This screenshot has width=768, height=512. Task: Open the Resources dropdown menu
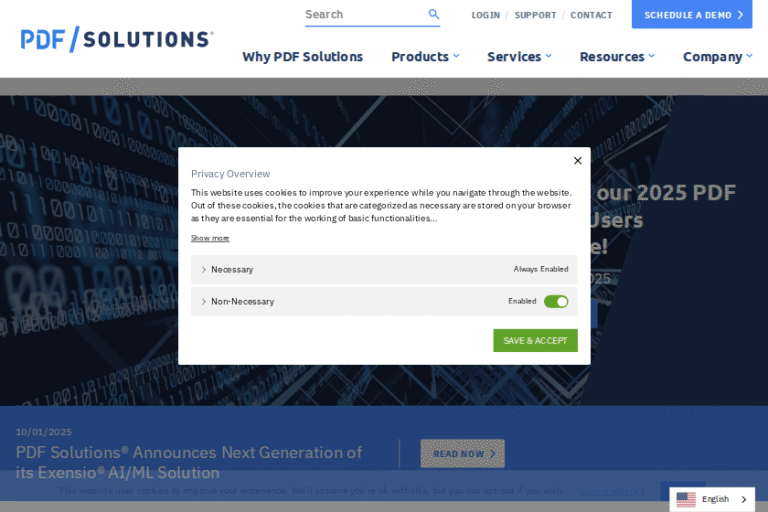coord(617,57)
